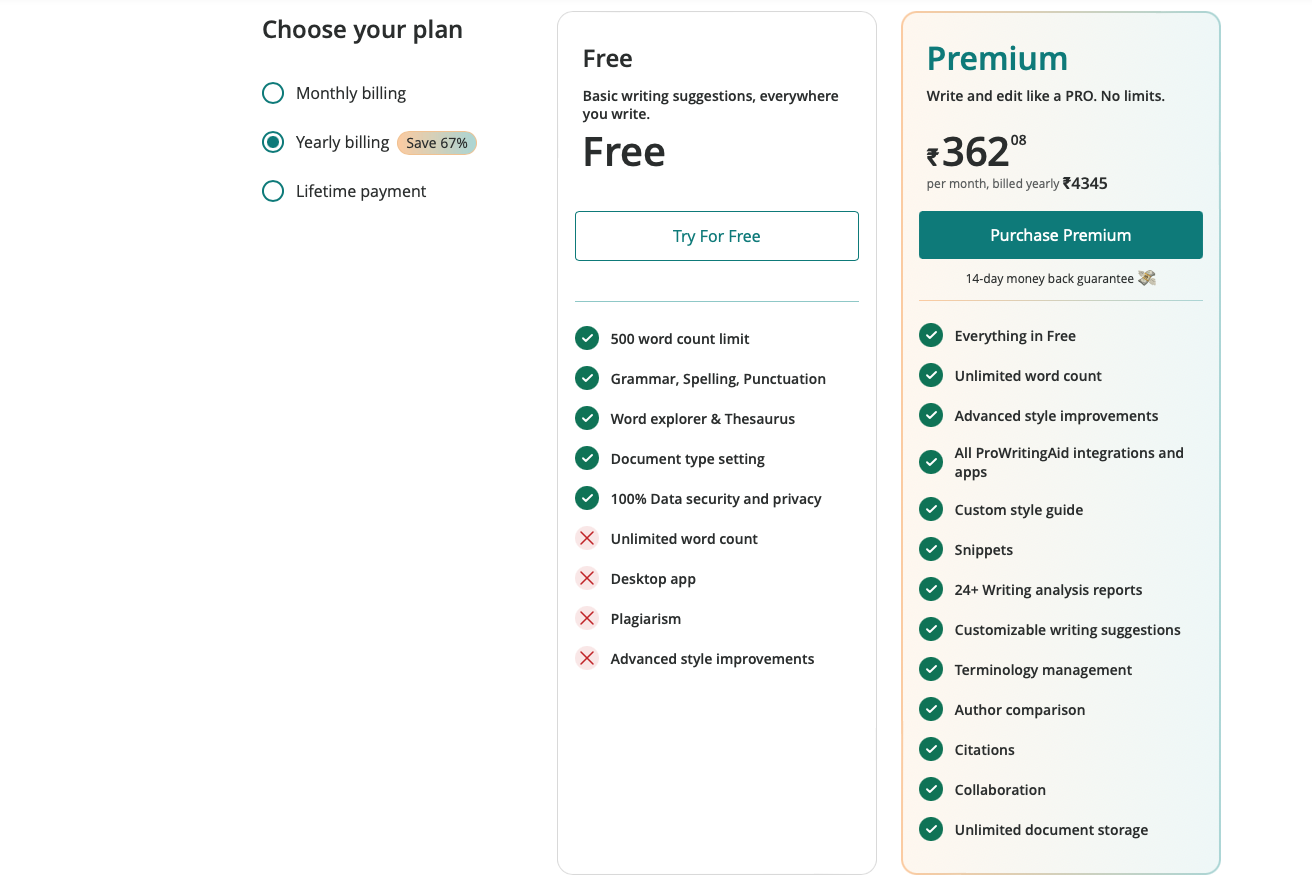Click red cross icon next to Plagiarism

pyautogui.click(x=587, y=618)
